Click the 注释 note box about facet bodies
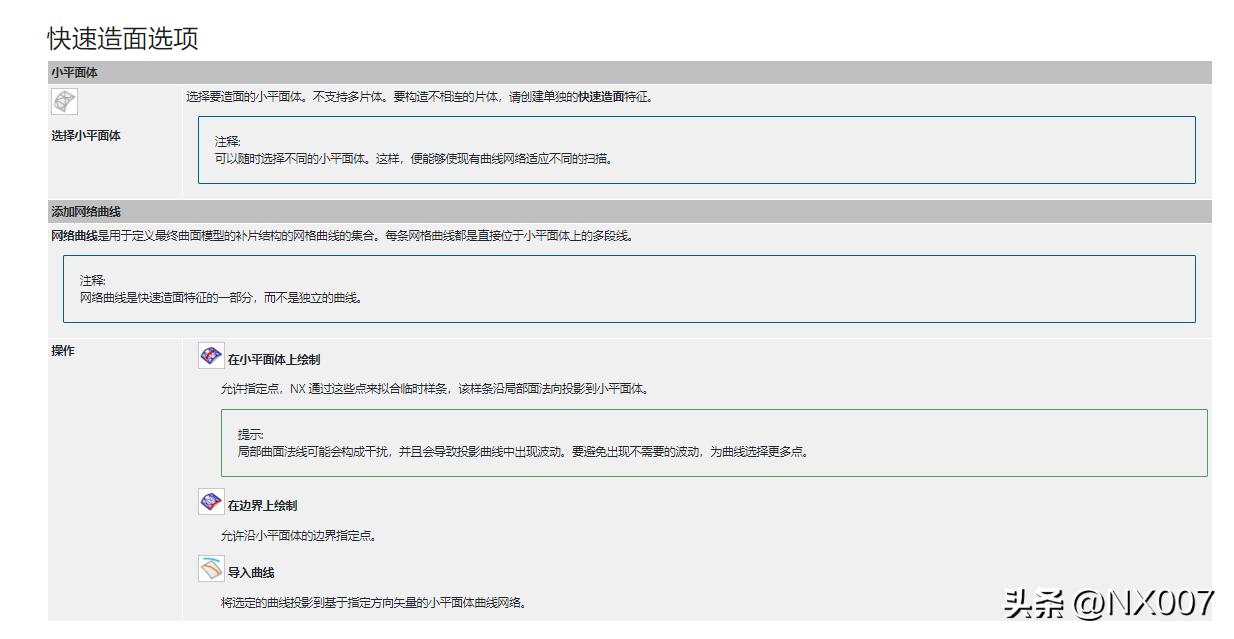Viewport: 1234px width, 639px height. tap(690, 150)
